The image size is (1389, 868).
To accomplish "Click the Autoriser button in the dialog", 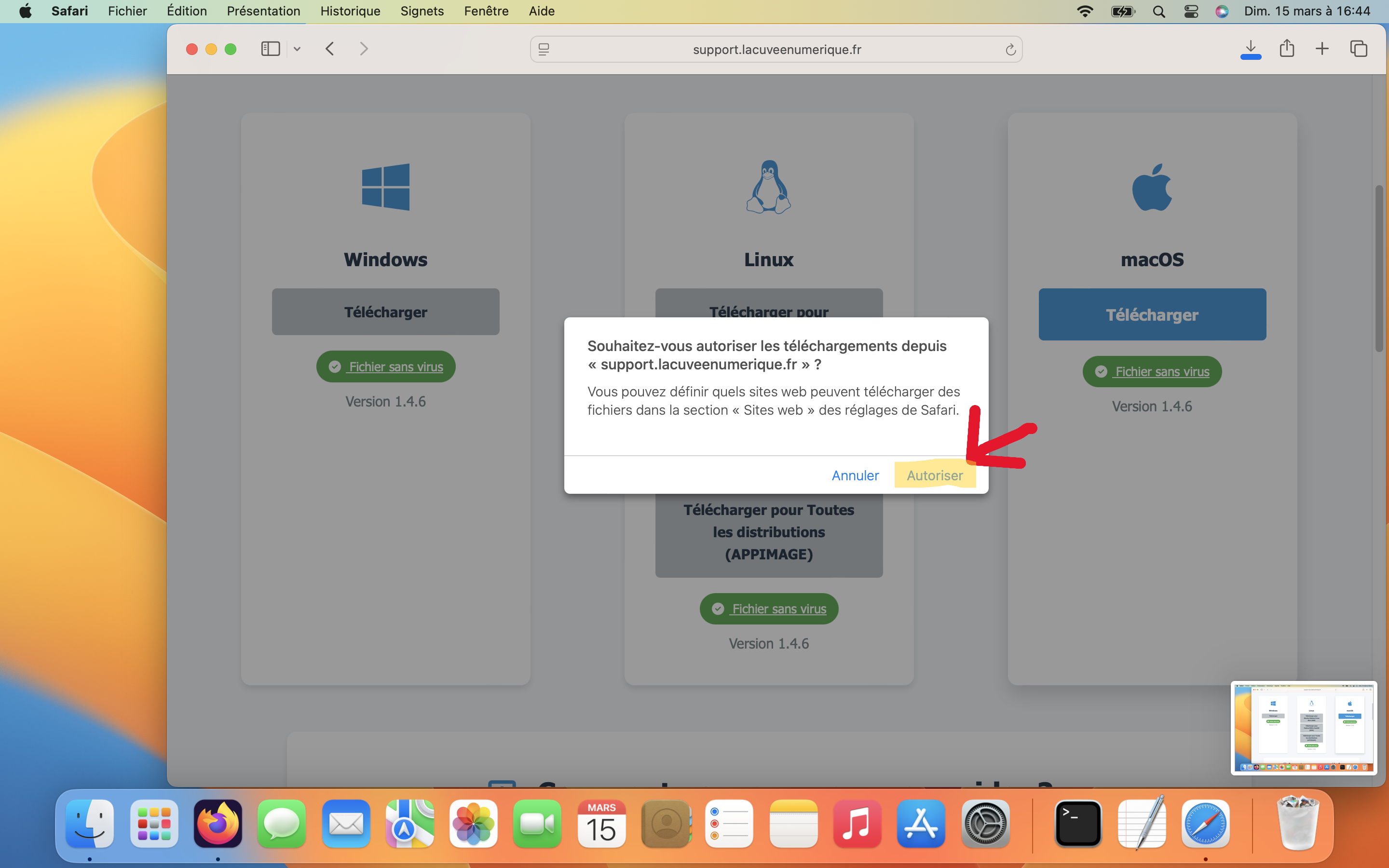I will (x=934, y=475).
